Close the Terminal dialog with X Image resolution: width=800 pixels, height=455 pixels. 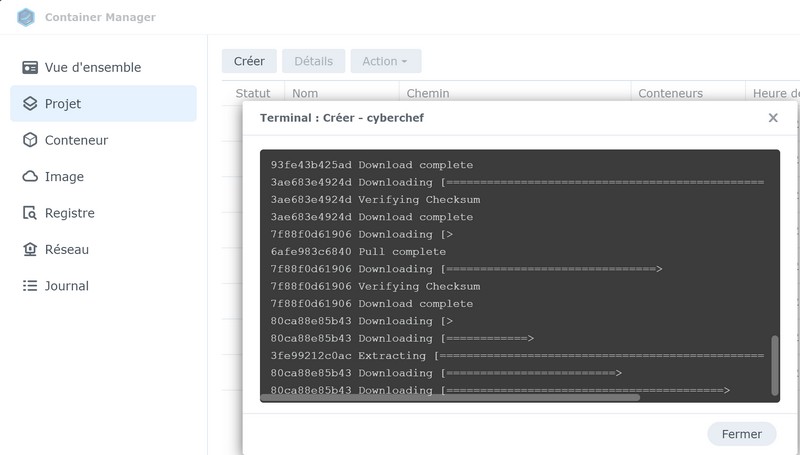pyautogui.click(x=773, y=118)
